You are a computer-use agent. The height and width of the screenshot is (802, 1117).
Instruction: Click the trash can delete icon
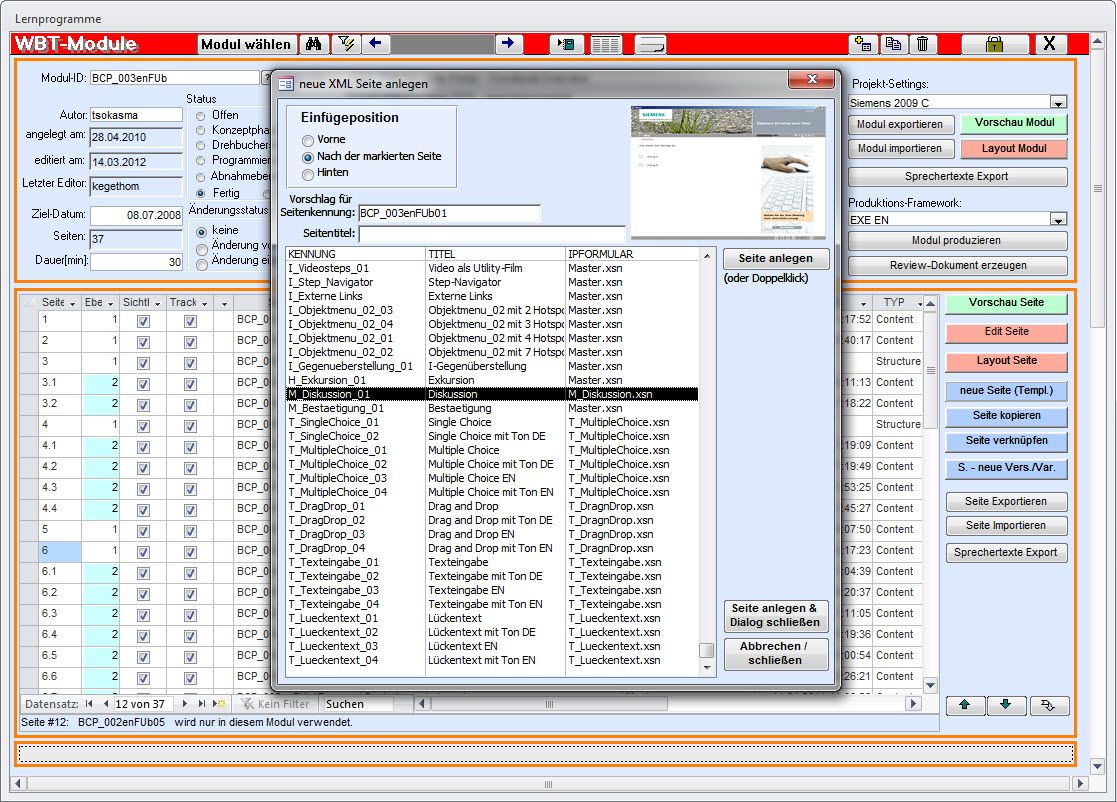click(922, 44)
